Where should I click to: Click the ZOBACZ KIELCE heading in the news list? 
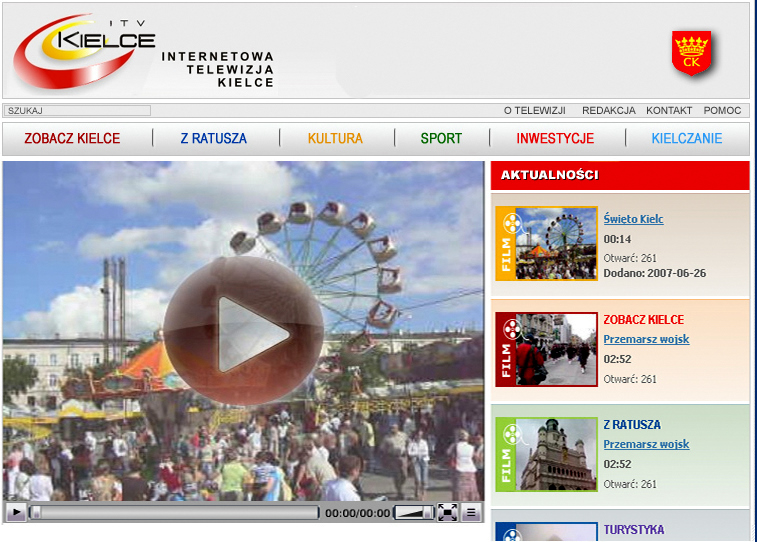point(644,320)
